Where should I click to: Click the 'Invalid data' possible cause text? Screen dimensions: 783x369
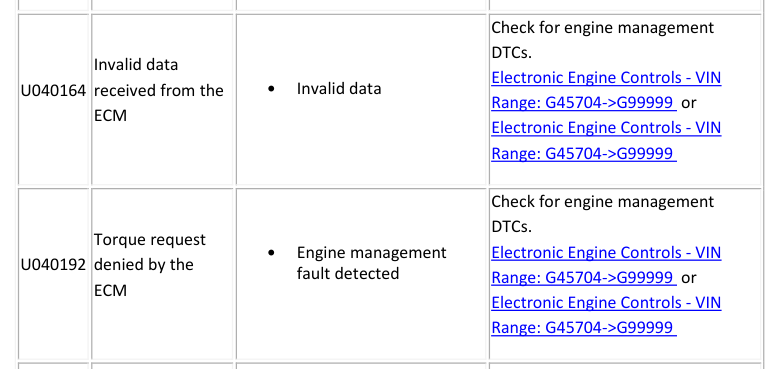pyautogui.click(x=339, y=89)
